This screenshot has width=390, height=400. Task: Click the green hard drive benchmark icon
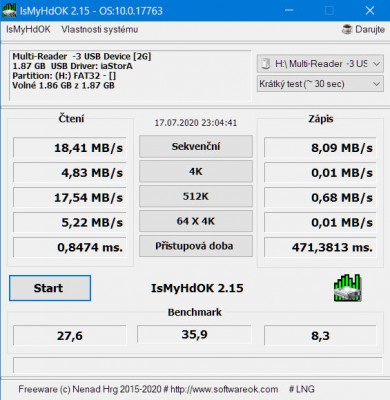[348, 288]
